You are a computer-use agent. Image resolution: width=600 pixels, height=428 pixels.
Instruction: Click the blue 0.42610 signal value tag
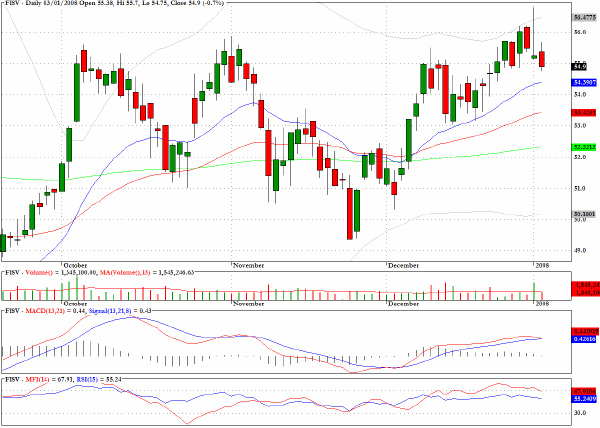584,339
